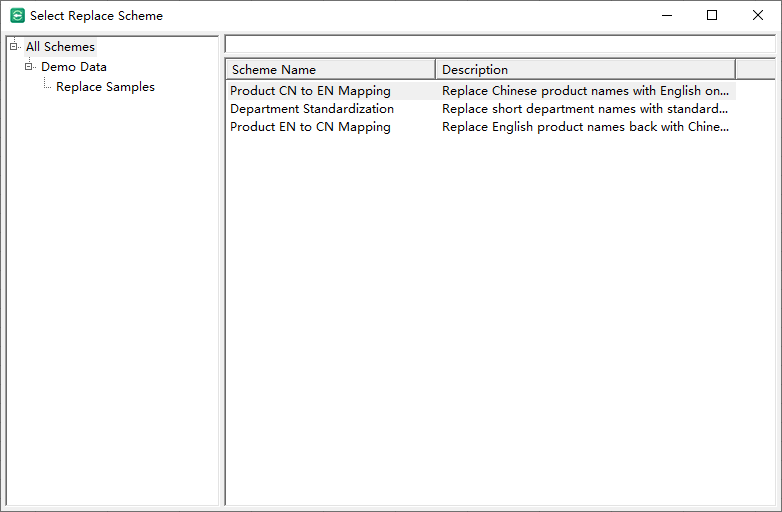The height and width of the screenshot is (512, 782).
Task: Minimize the Select Replace Scheme window
Action: tap(667, 15)
